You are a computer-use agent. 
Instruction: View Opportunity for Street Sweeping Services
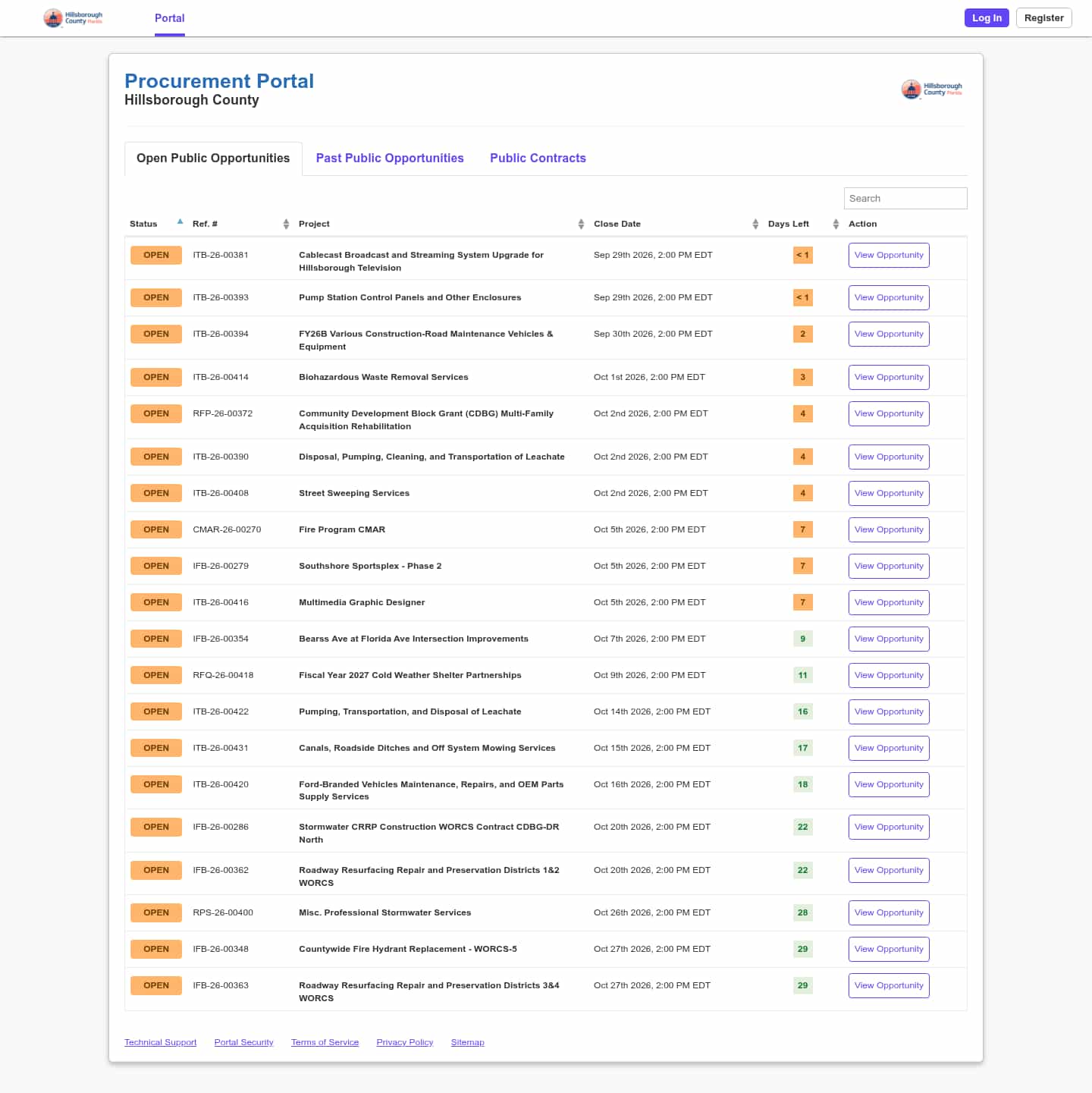[889, 493]
